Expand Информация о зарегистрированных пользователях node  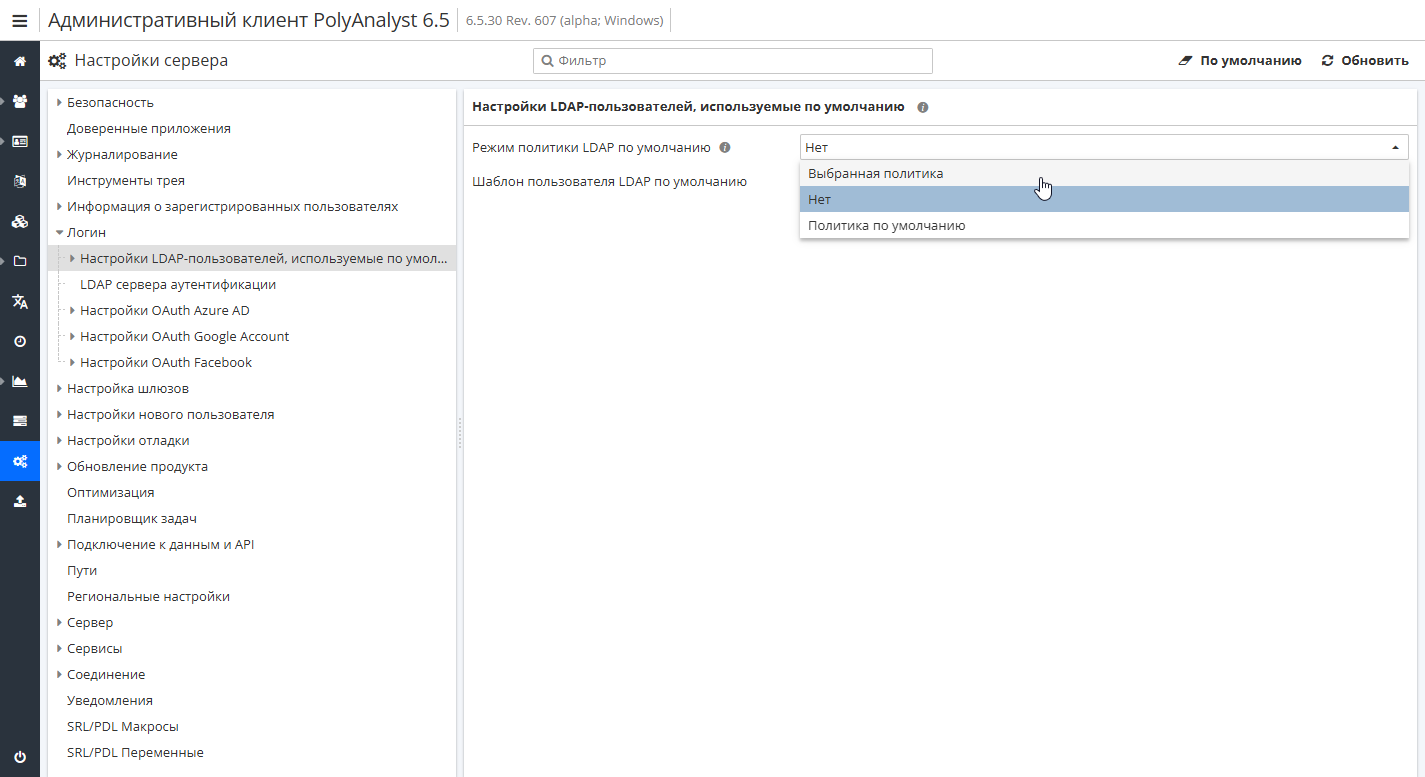point(59,206)
